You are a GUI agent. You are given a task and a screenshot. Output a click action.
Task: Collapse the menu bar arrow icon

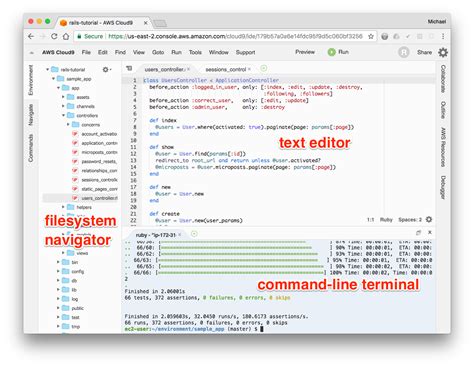pyautogui.click(x=32, y=53)
